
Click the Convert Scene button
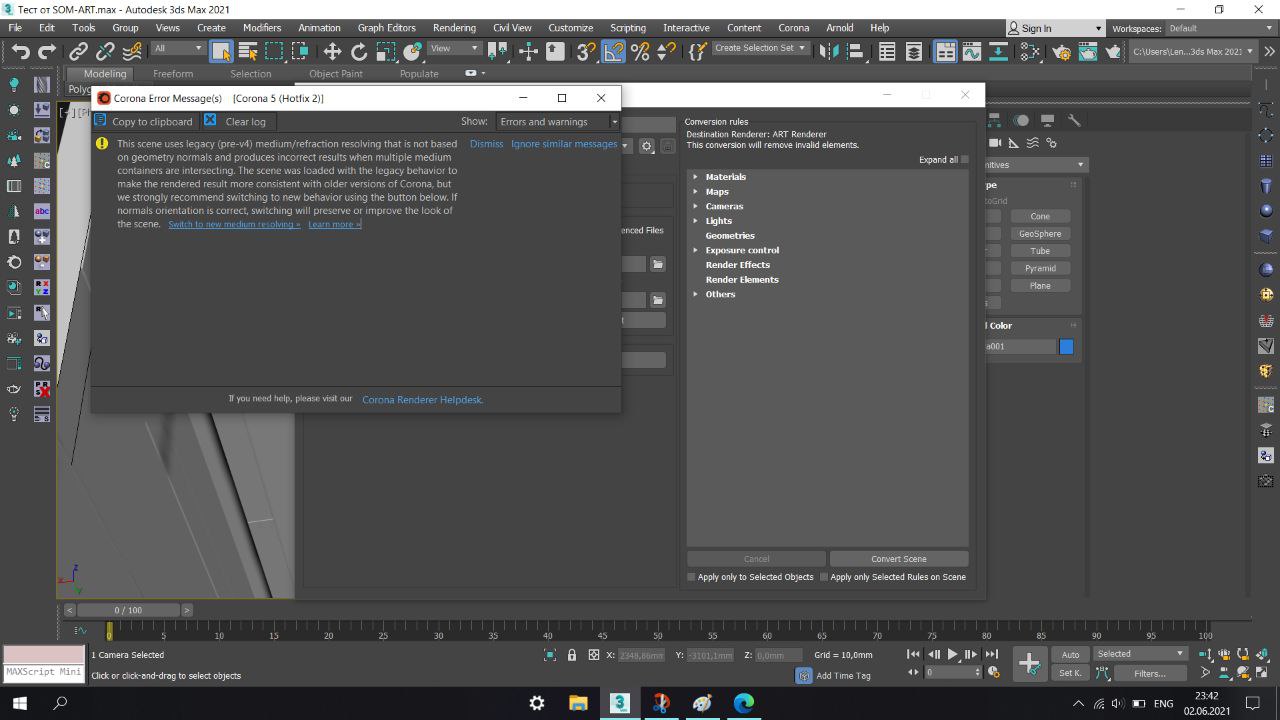point(899,559)
